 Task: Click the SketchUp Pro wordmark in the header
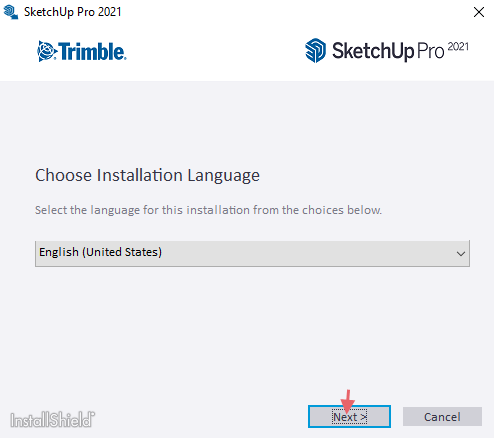pos(388,51)
